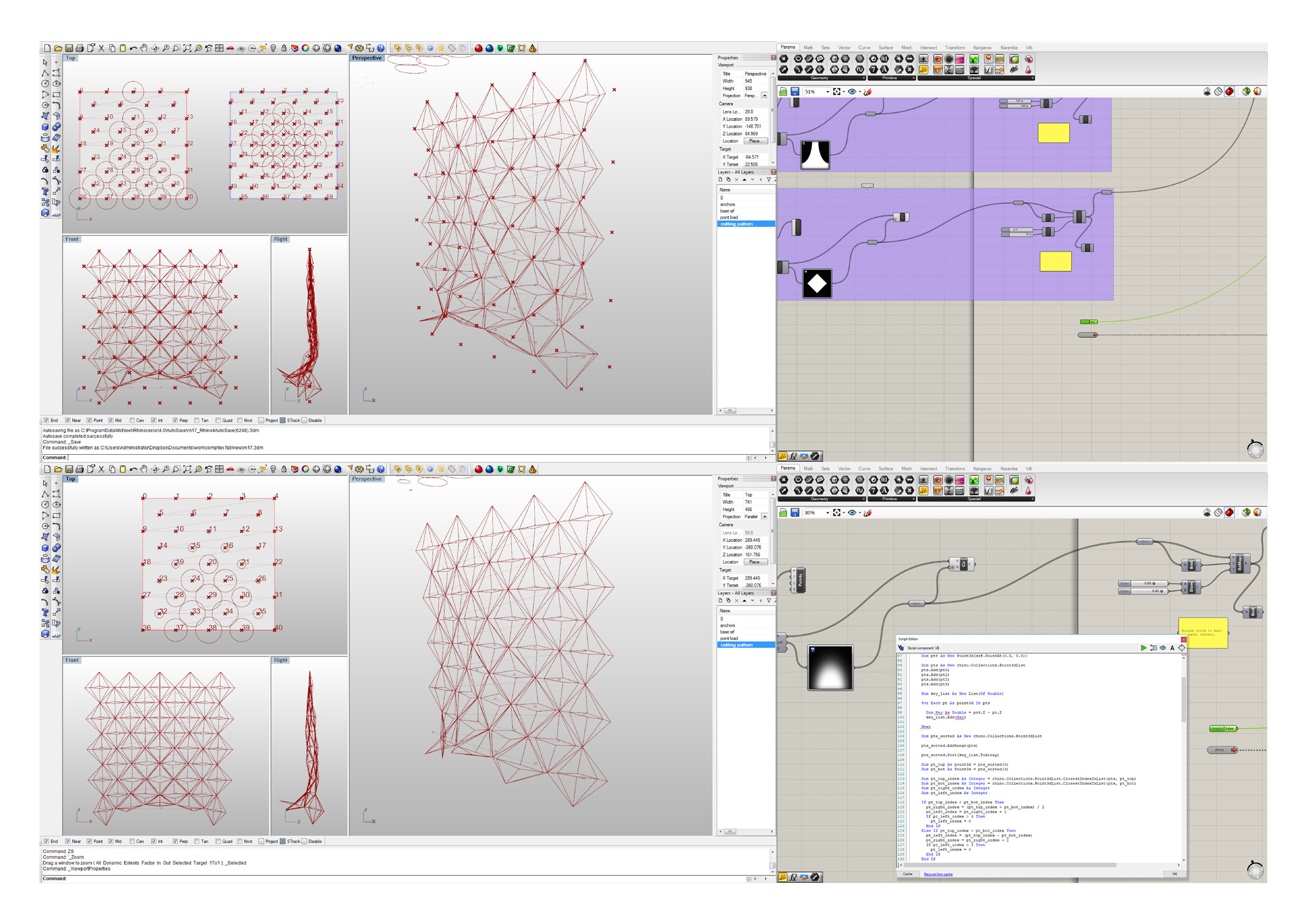Click Place button in upper Properties panel
This screenshot has height=924, width=1307.
pos(755,141)
